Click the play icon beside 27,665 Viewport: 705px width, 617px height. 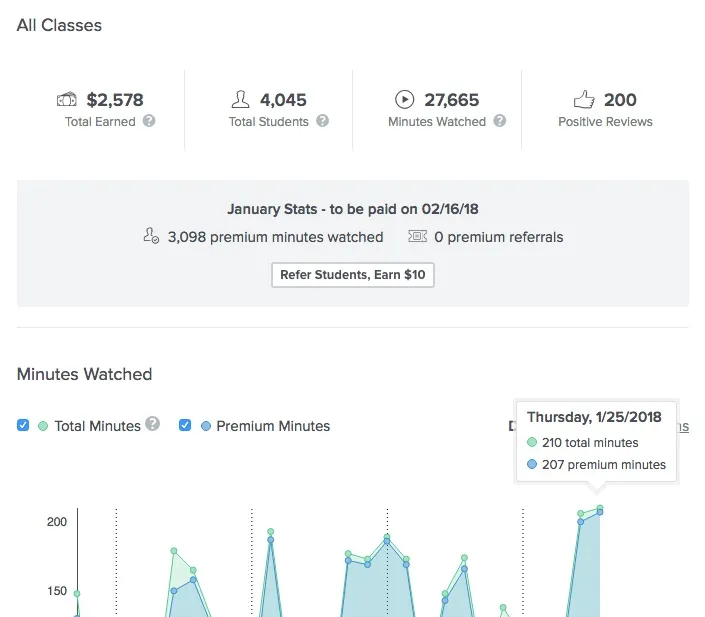tap(404, 99)
